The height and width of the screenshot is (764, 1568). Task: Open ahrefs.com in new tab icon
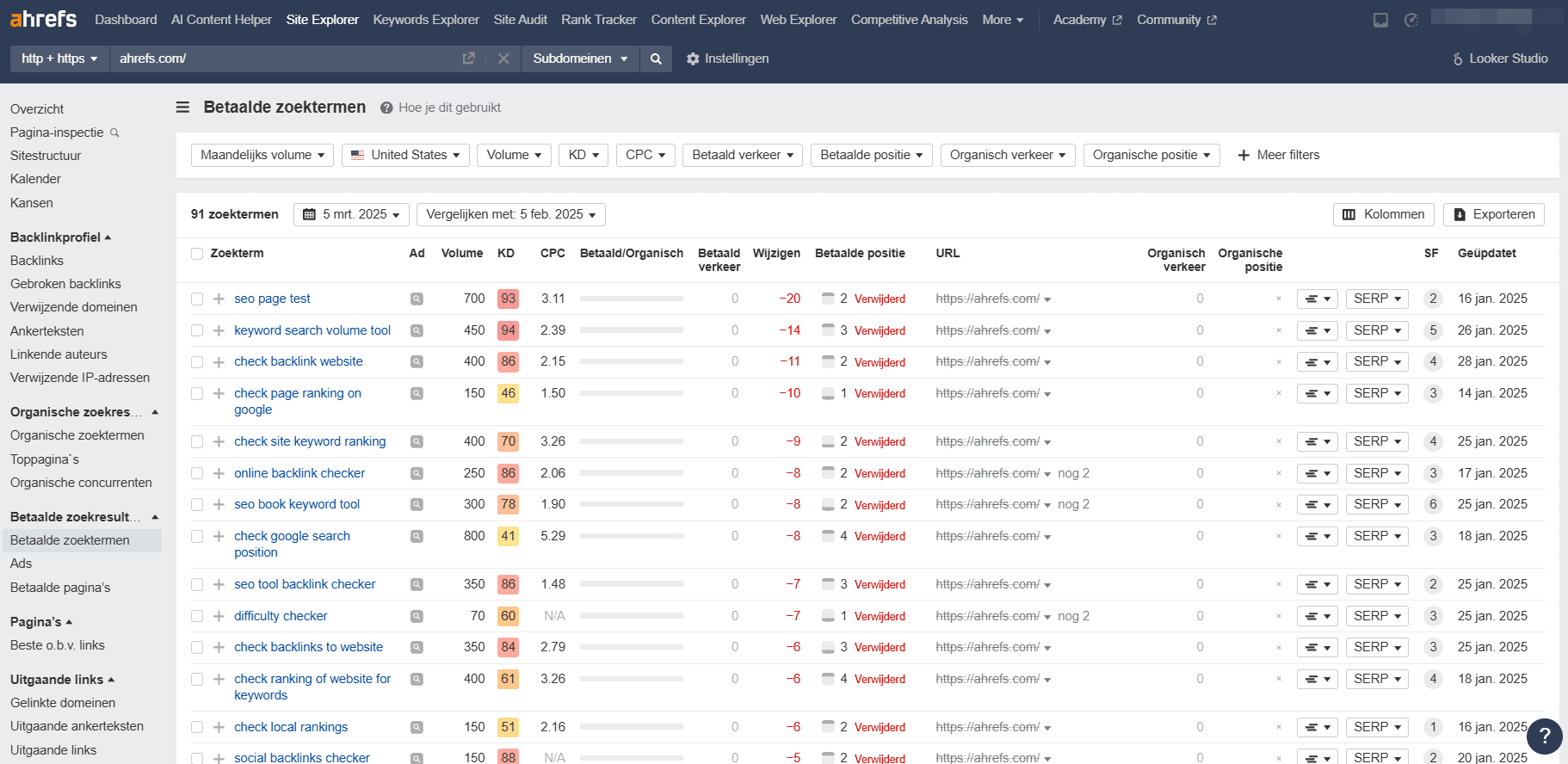[x=468, y=59]
